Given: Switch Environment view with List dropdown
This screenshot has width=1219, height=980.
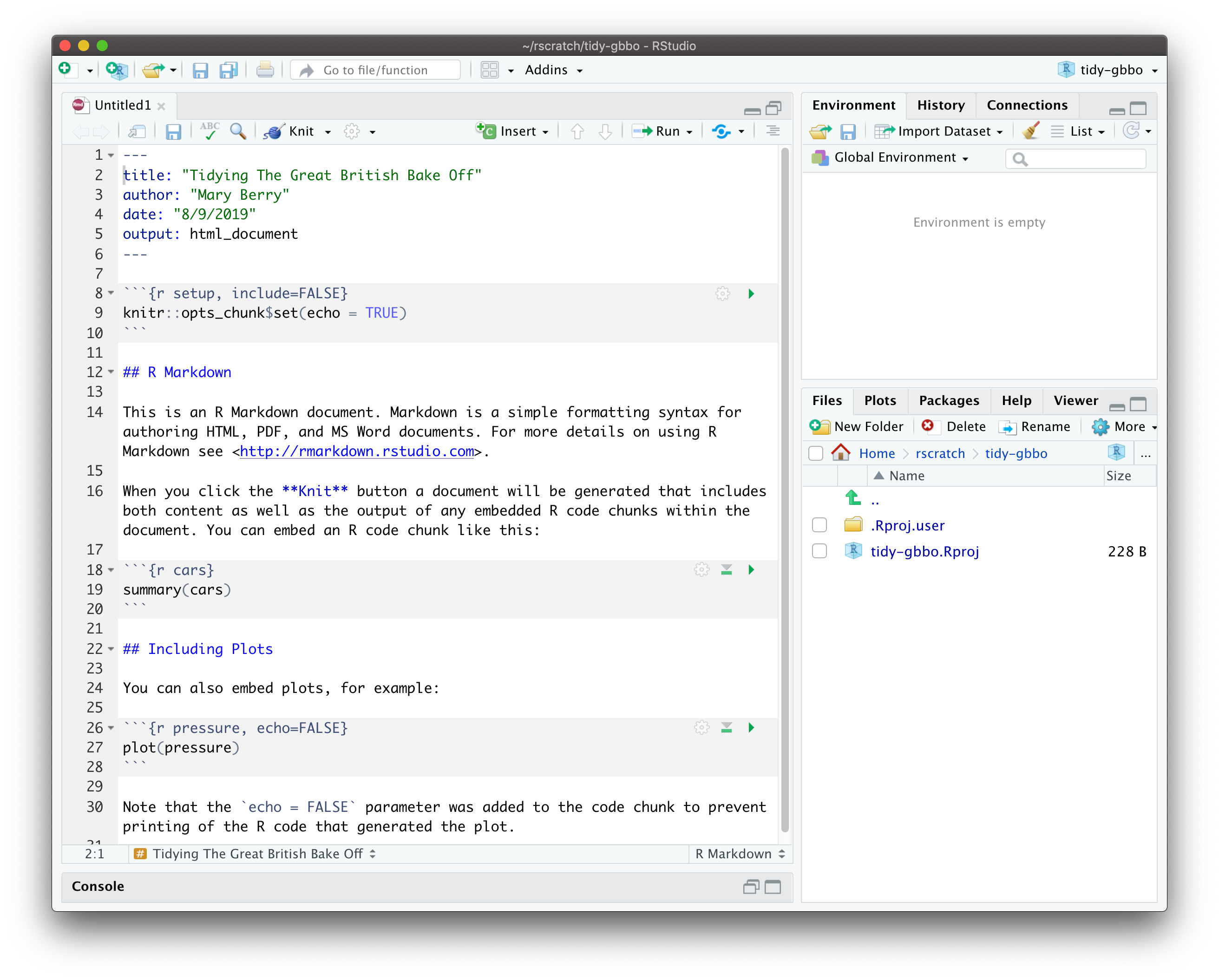Looking at the screenshot, I should click(x=1078, y=131).
